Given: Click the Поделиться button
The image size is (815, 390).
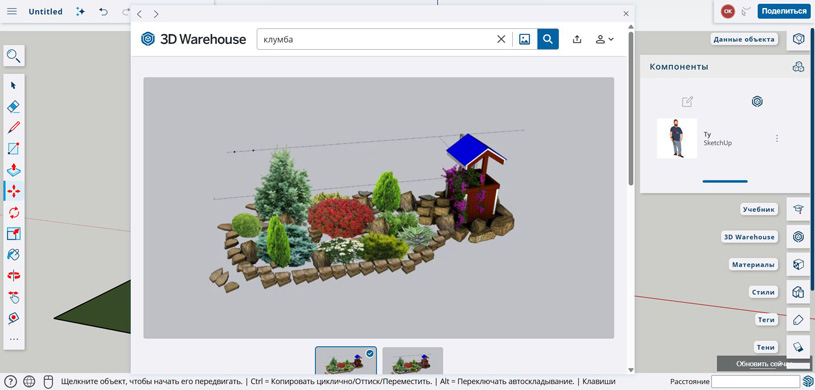Looking at the screenshot, I should click(784, 11).
